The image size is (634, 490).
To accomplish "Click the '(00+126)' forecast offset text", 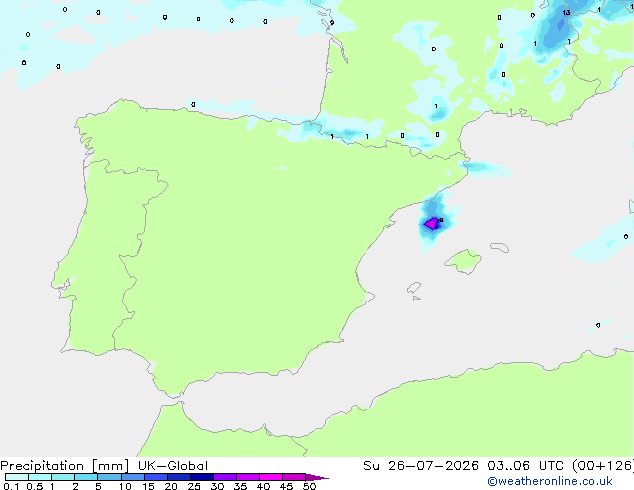I will (603, 466).
